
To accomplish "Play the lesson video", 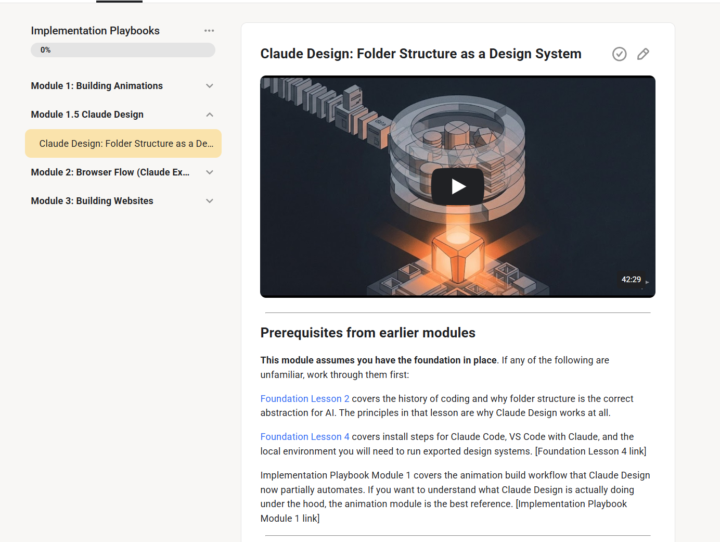I will click(457, 186).
